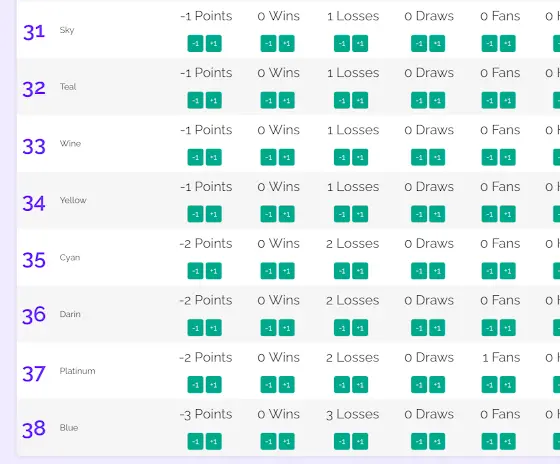Decrease Blue's Losses with -1 button
Viewport: 560px width, 464px height.
coord(342,441)
